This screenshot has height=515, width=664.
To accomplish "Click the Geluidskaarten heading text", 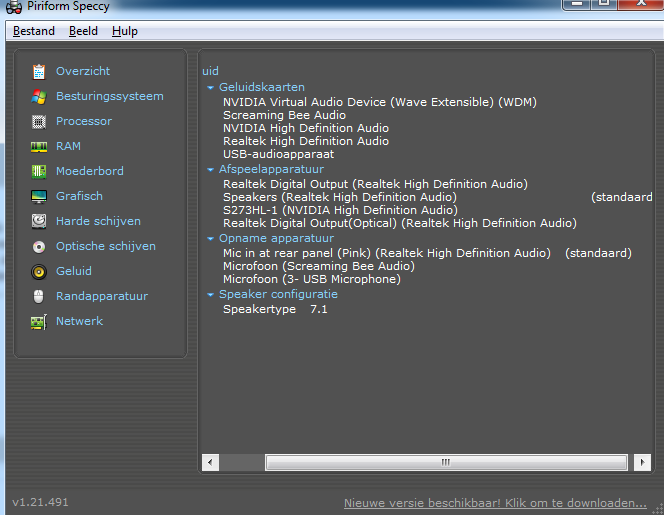I will (x=262, y=87).
